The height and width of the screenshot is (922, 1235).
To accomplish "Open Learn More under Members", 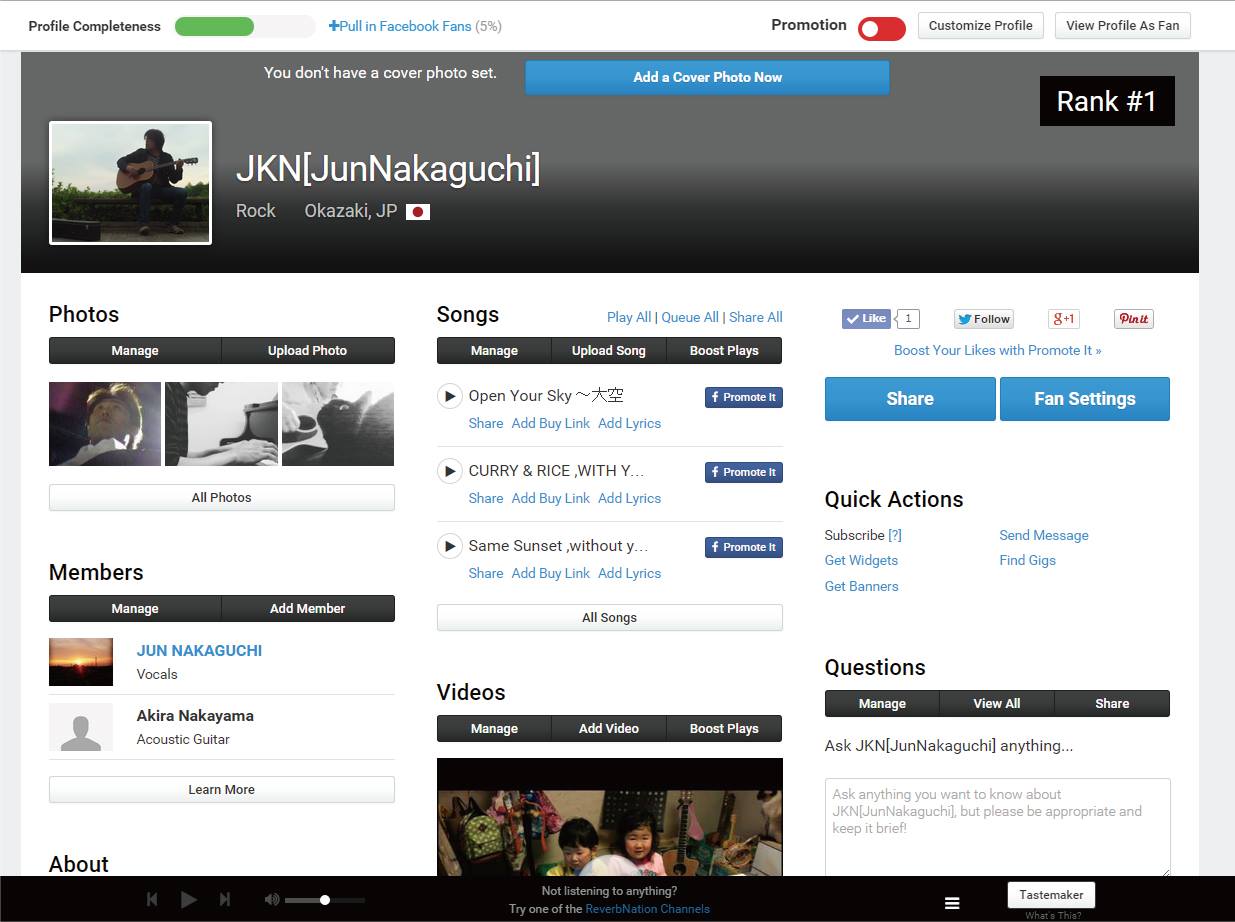I will tap(221, 790).
